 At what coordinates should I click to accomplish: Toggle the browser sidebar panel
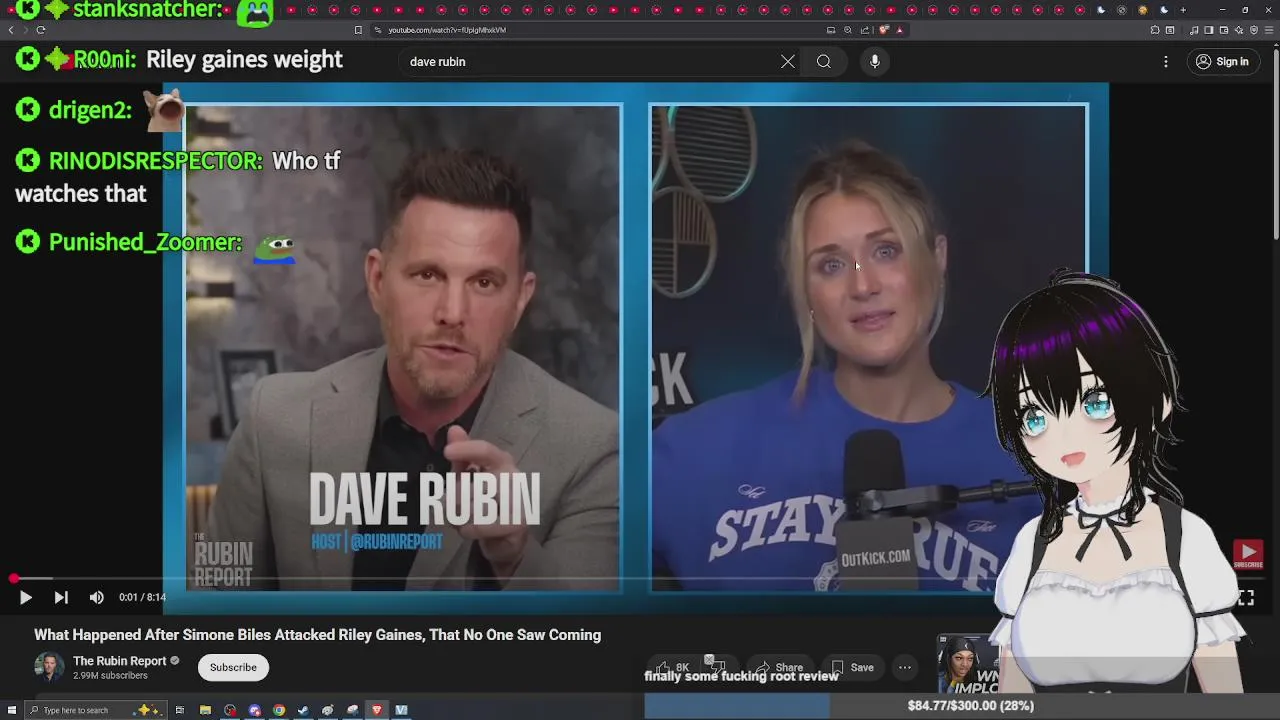pyautogui.click(x=1208, y=30)
